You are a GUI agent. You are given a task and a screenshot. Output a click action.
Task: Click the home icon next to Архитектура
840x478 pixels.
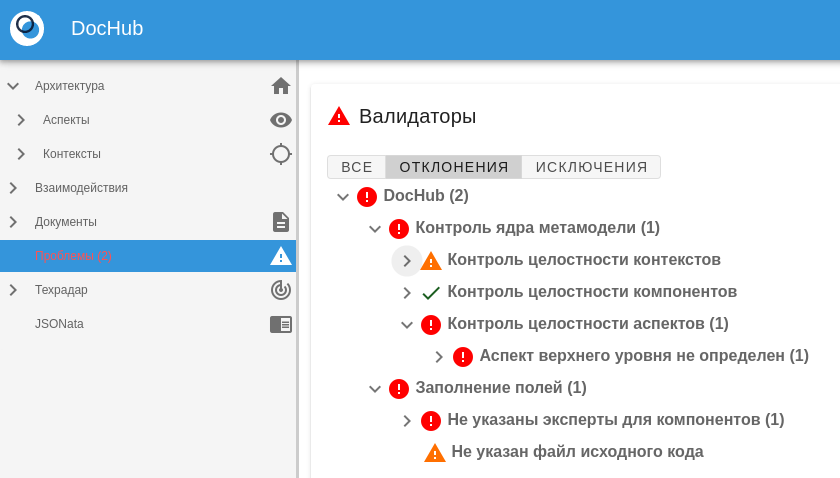click(x=281, y=86)
